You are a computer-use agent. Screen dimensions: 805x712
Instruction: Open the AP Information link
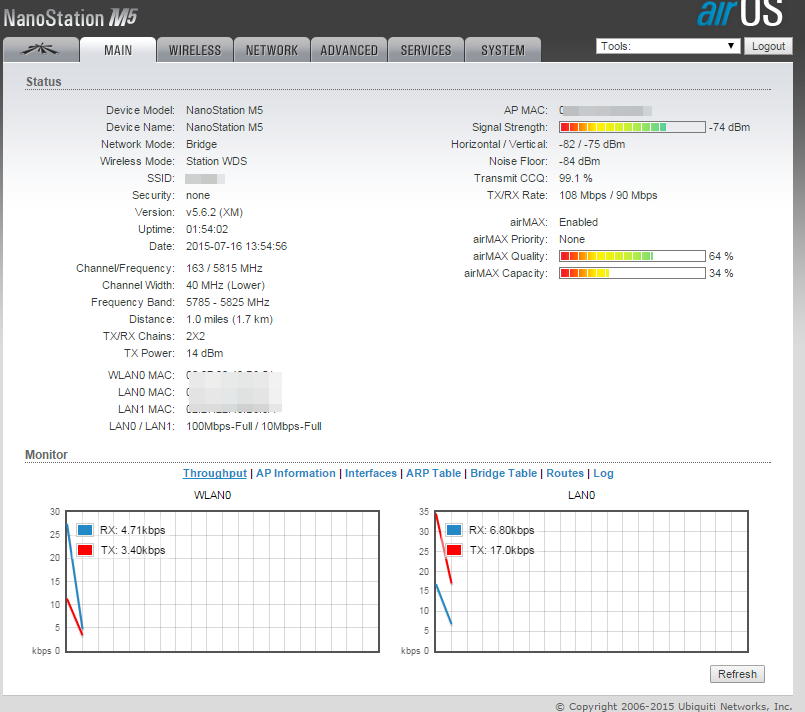pos(296,473)
